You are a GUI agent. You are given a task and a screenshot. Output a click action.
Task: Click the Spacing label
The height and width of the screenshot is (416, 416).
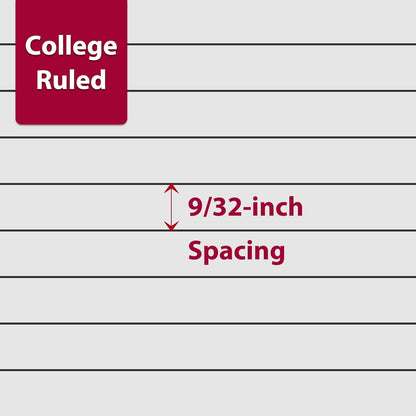pos(236,252)
